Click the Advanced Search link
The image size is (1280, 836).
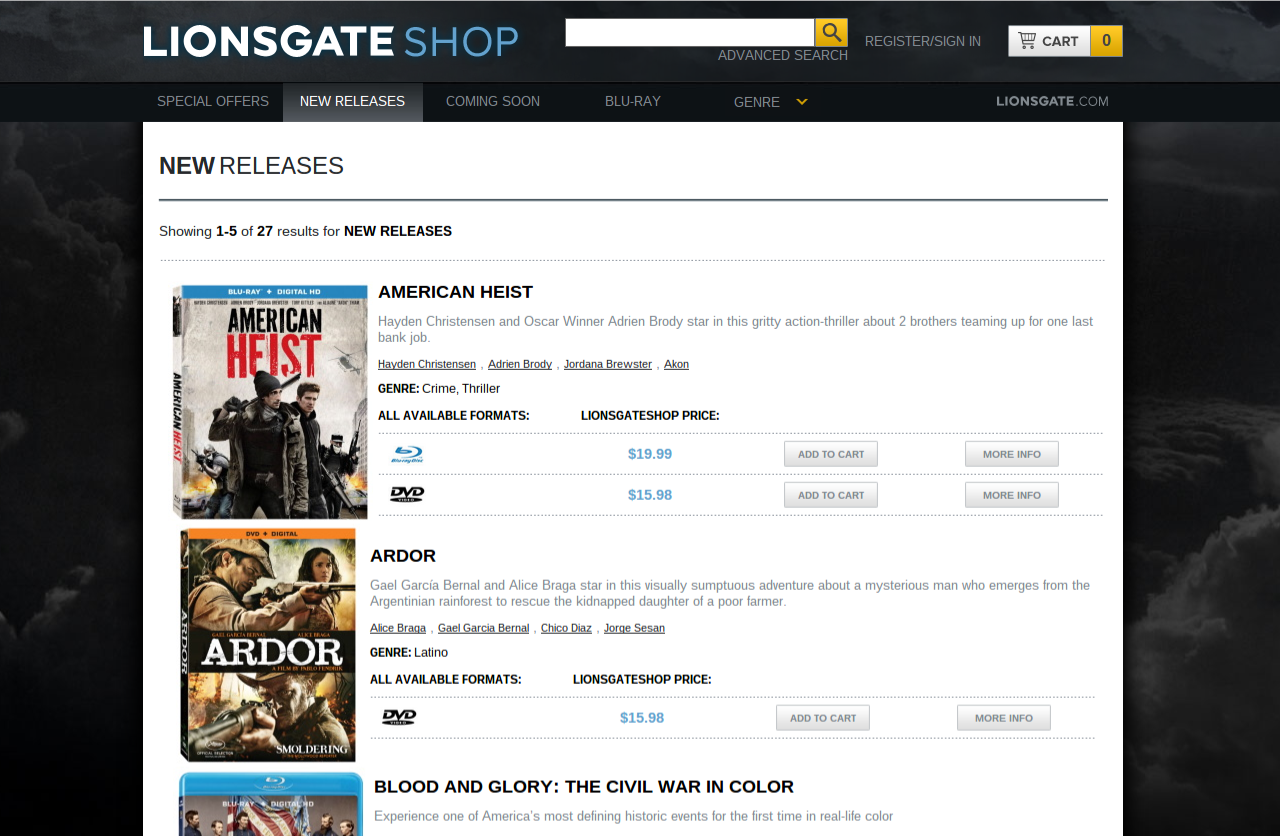click(783, 55)
